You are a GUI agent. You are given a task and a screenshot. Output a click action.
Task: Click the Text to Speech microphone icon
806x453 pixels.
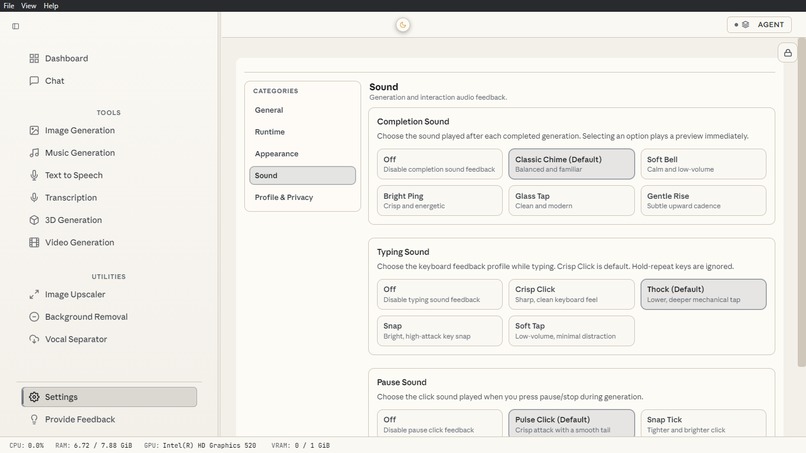tap(34, 175)
